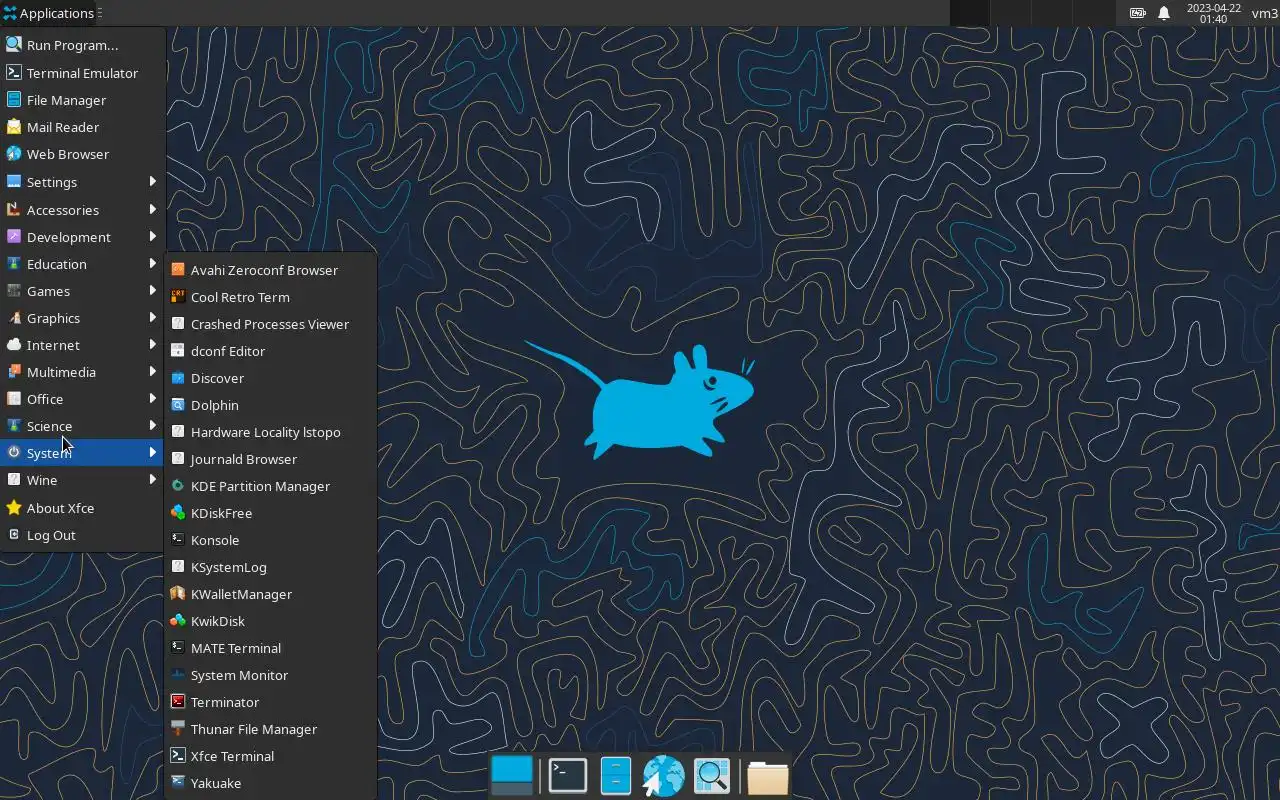Click the Mail Reader envelope icon
Image resolution: width=1280 pixels, height=800 pixels.
[x=13, y=127]
